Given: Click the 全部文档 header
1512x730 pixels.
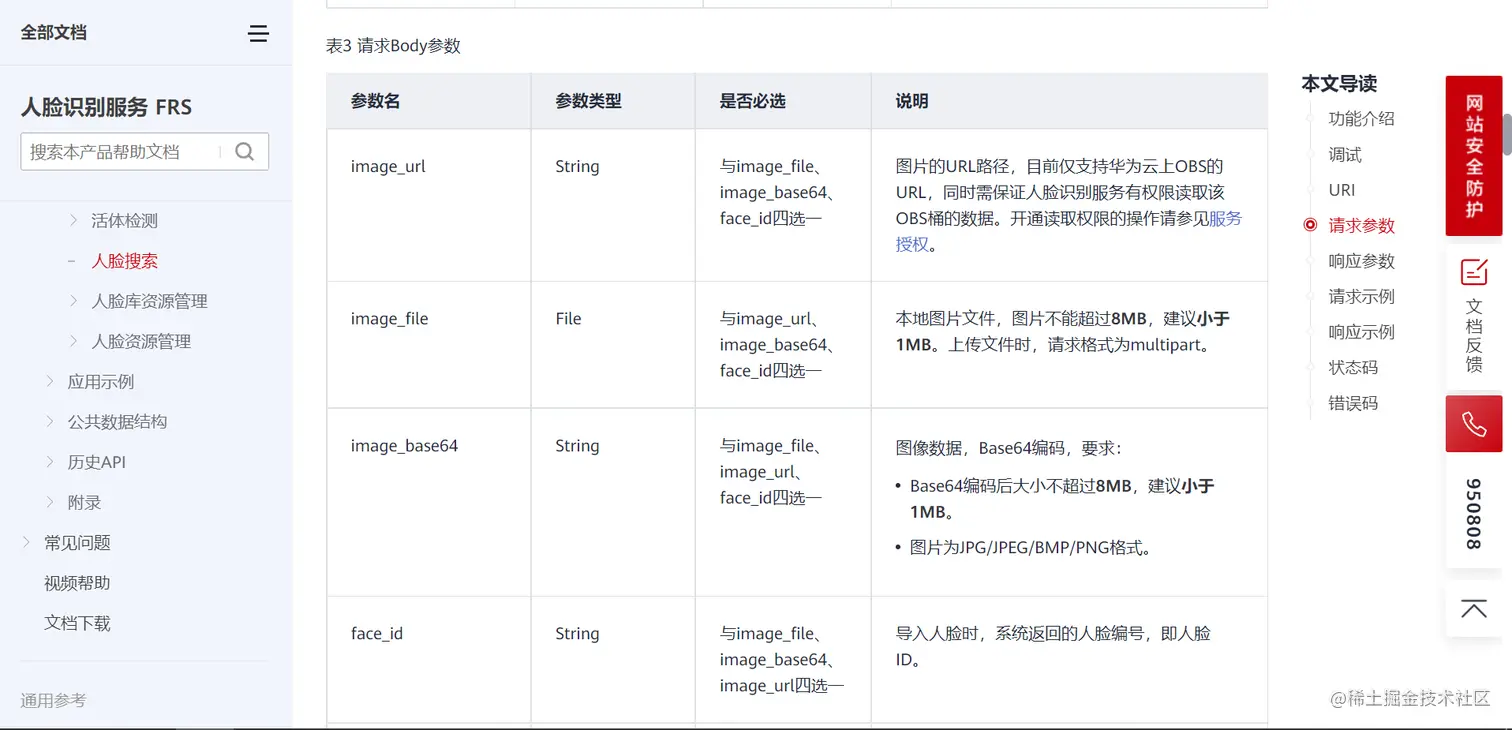Looking at the screenshot, I should coord(54,32).
